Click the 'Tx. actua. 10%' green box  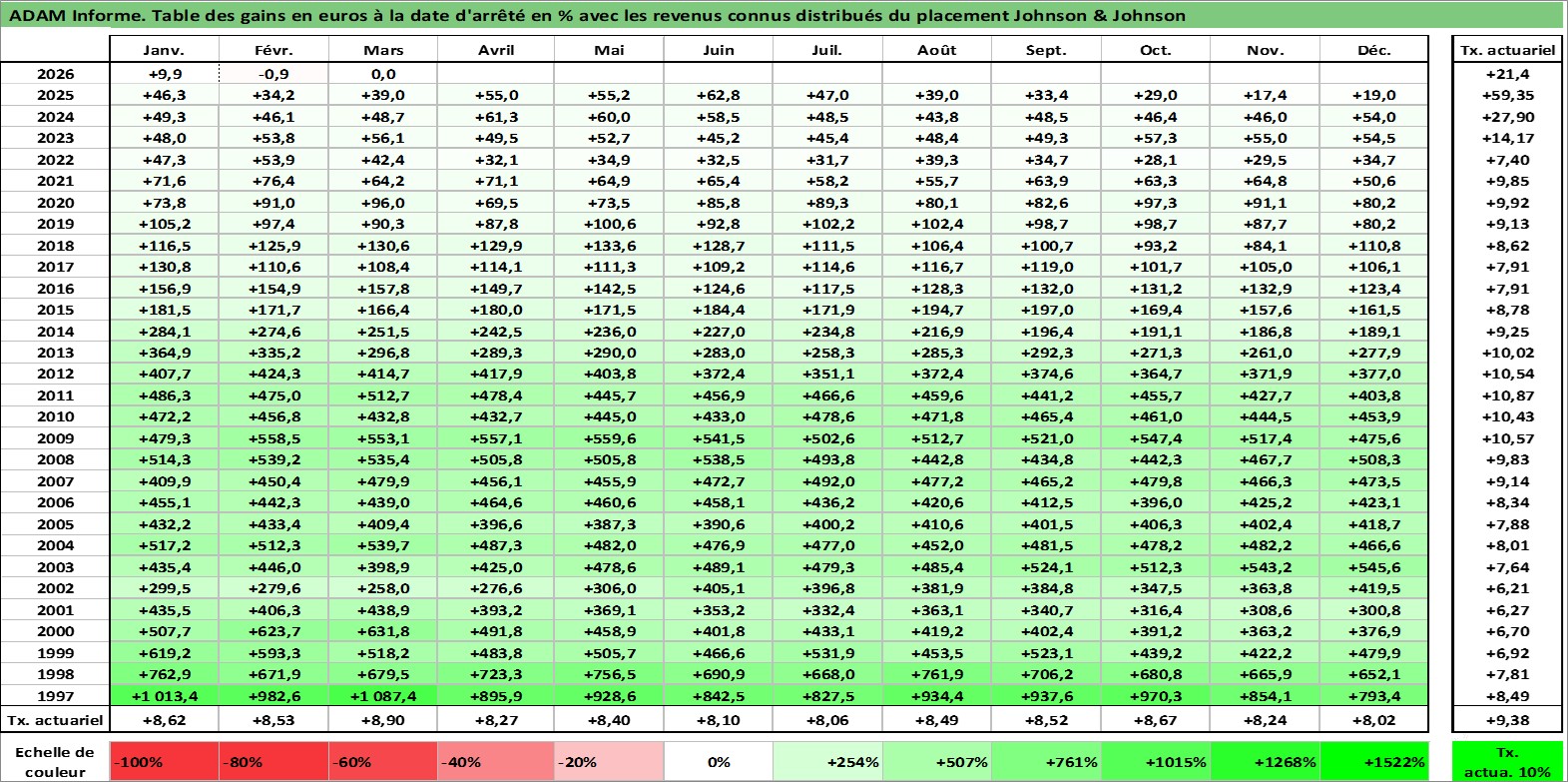[x=1508, y=761]
